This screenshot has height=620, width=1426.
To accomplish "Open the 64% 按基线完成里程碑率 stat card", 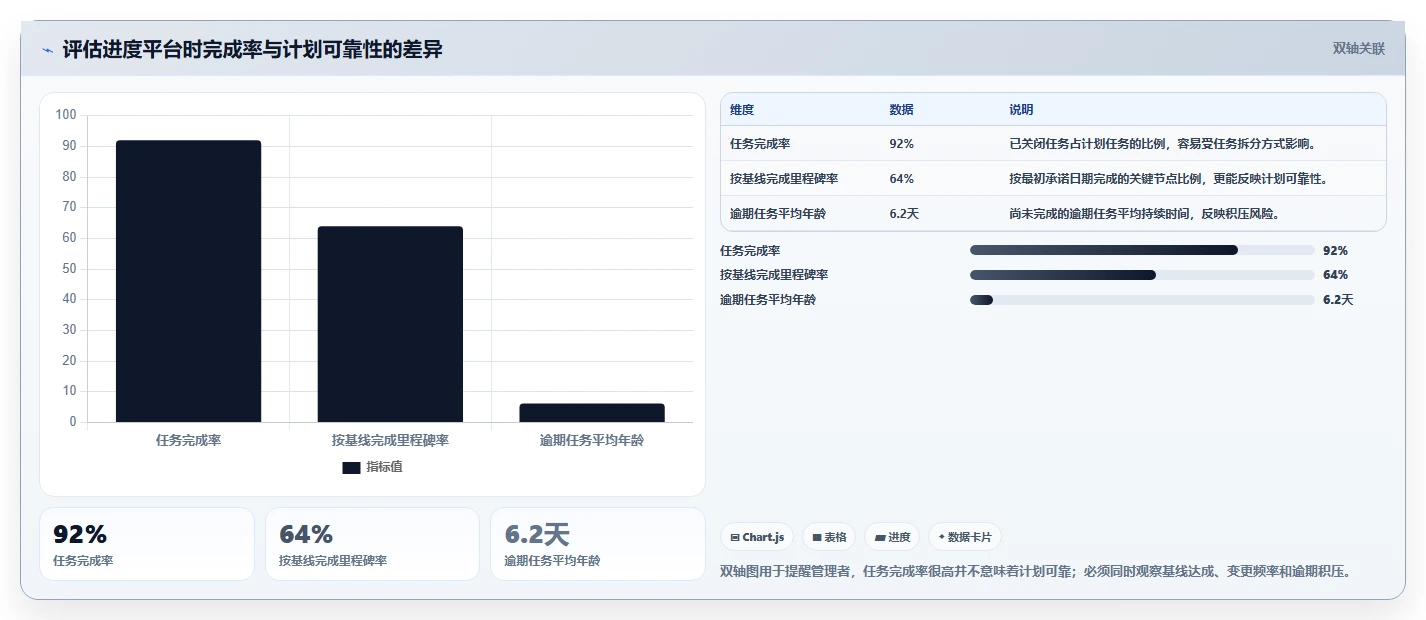I will (x=372, y=544).
